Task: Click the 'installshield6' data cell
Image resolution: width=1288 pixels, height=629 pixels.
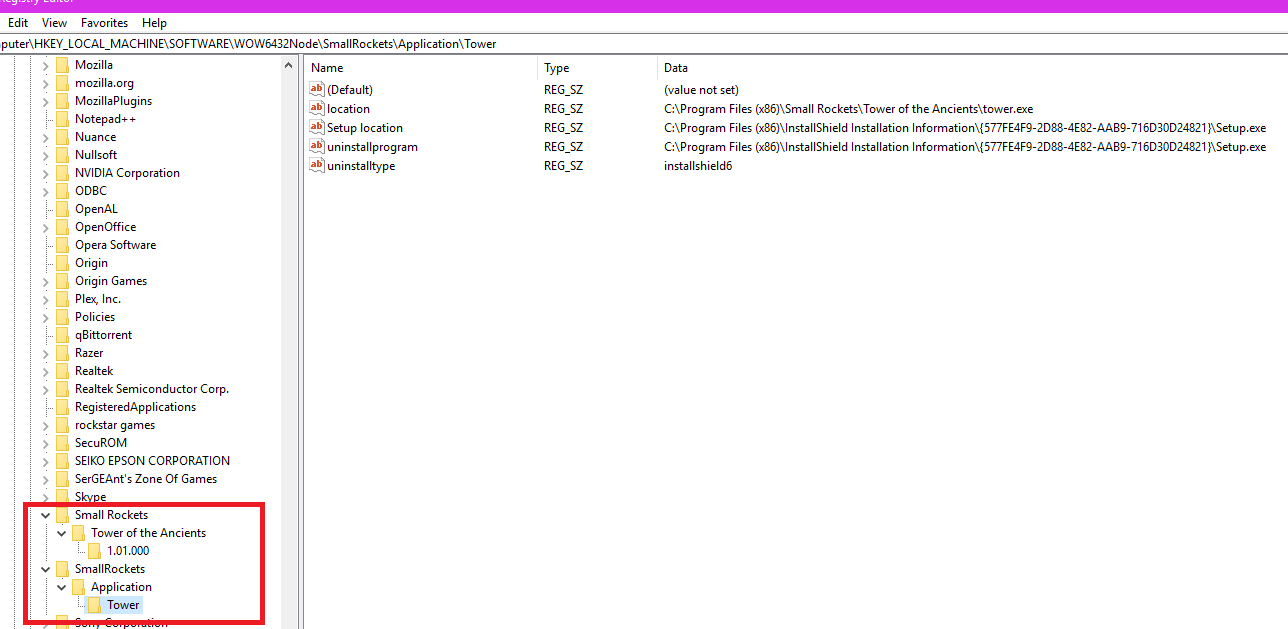Action: 698,166
